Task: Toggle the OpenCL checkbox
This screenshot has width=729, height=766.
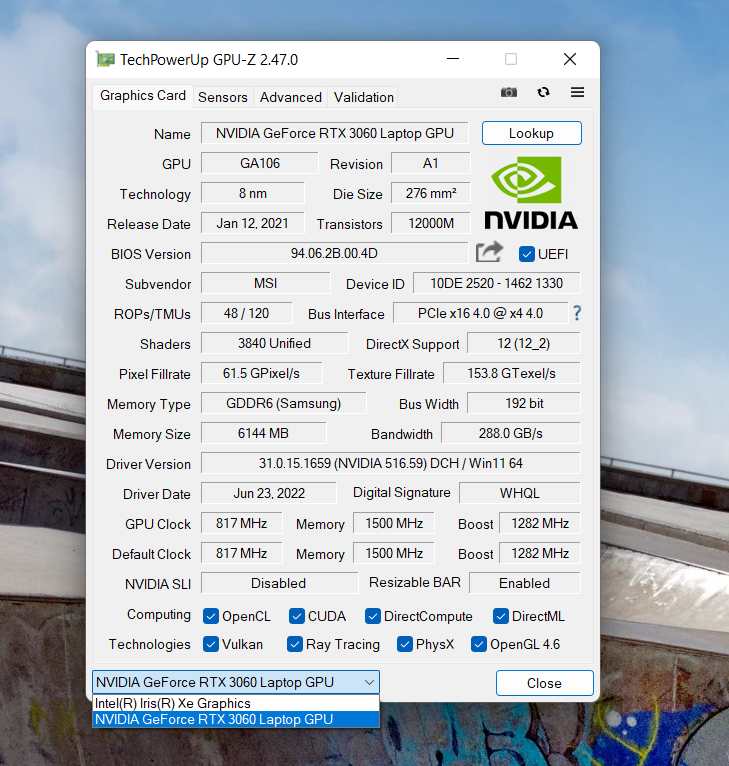Action: (x=211, y=616)
